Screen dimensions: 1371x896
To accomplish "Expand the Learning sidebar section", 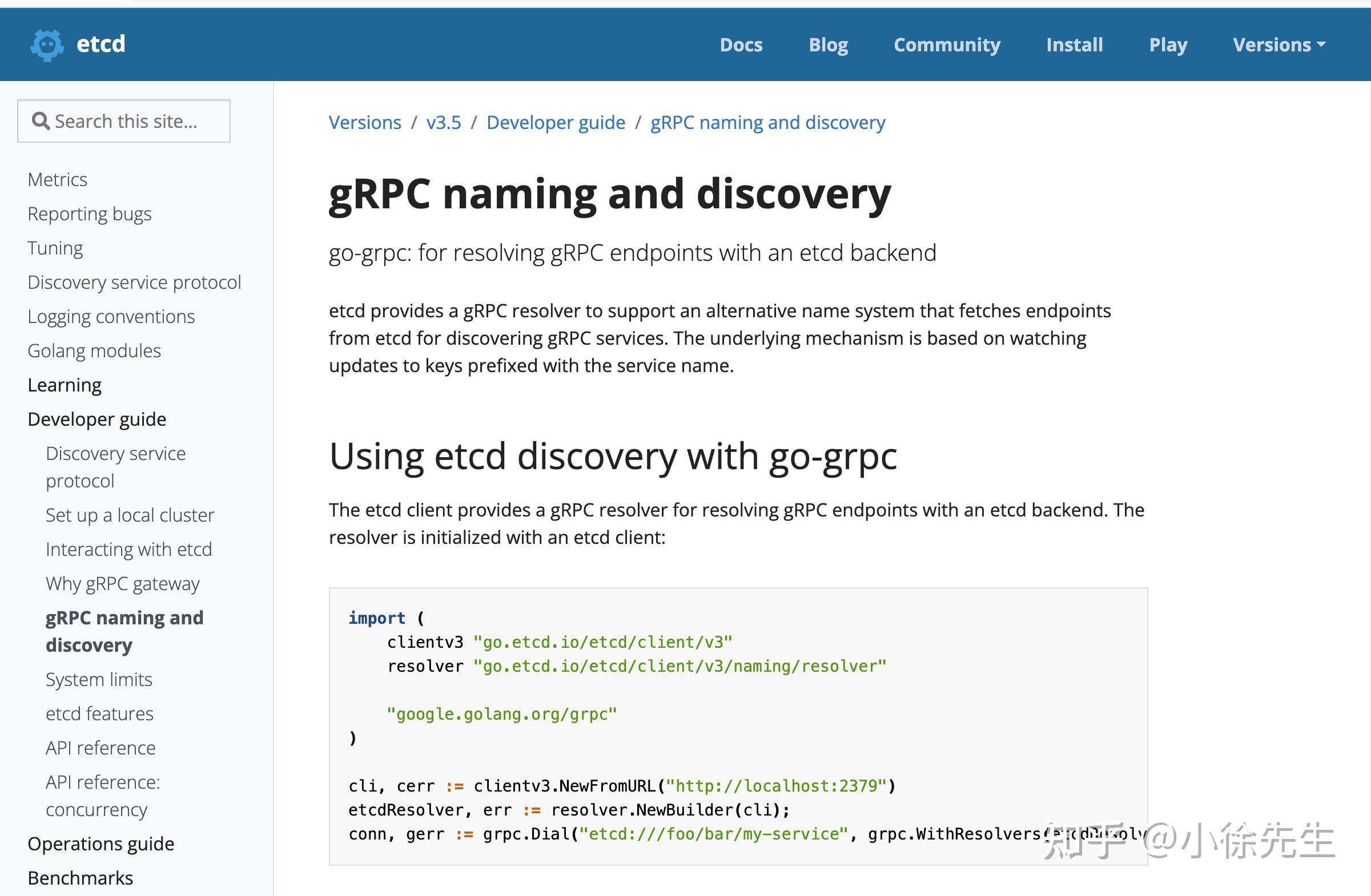I will pos(64,384).
